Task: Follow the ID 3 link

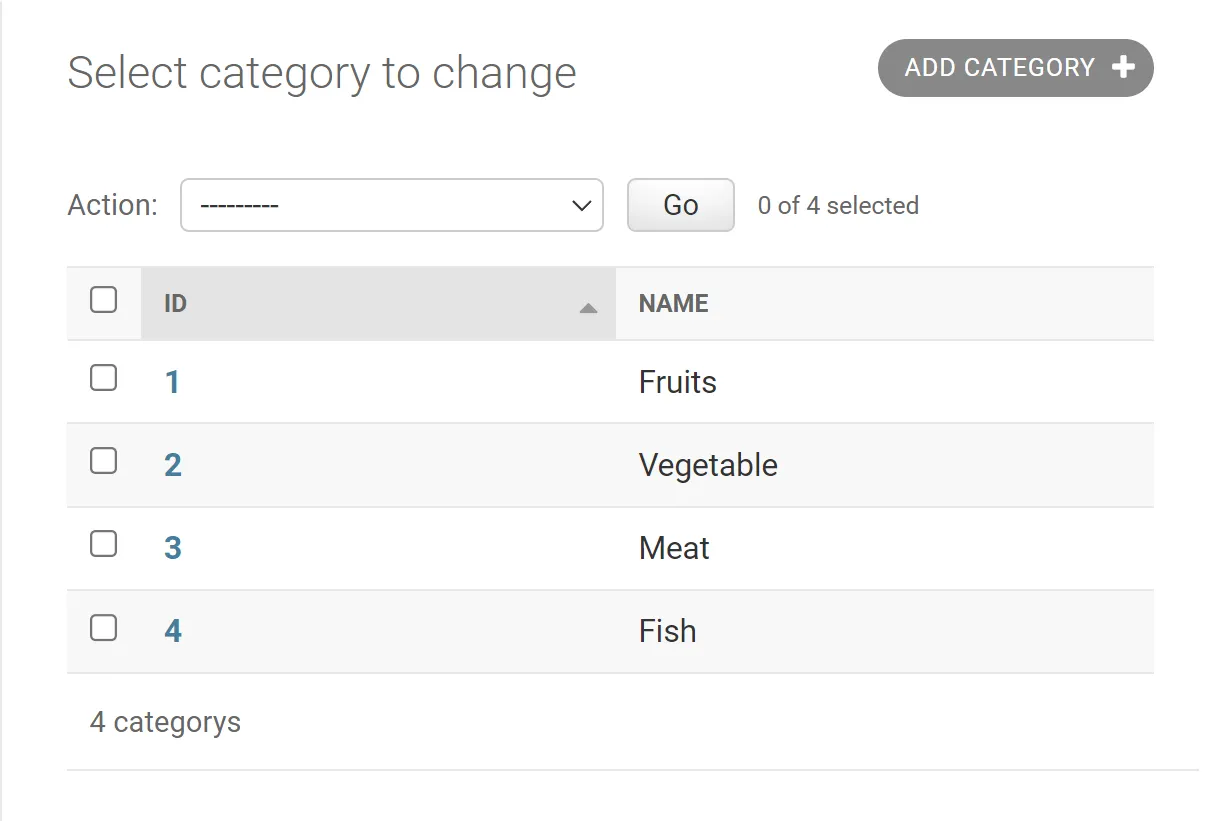Action: (x=173, y=548)
